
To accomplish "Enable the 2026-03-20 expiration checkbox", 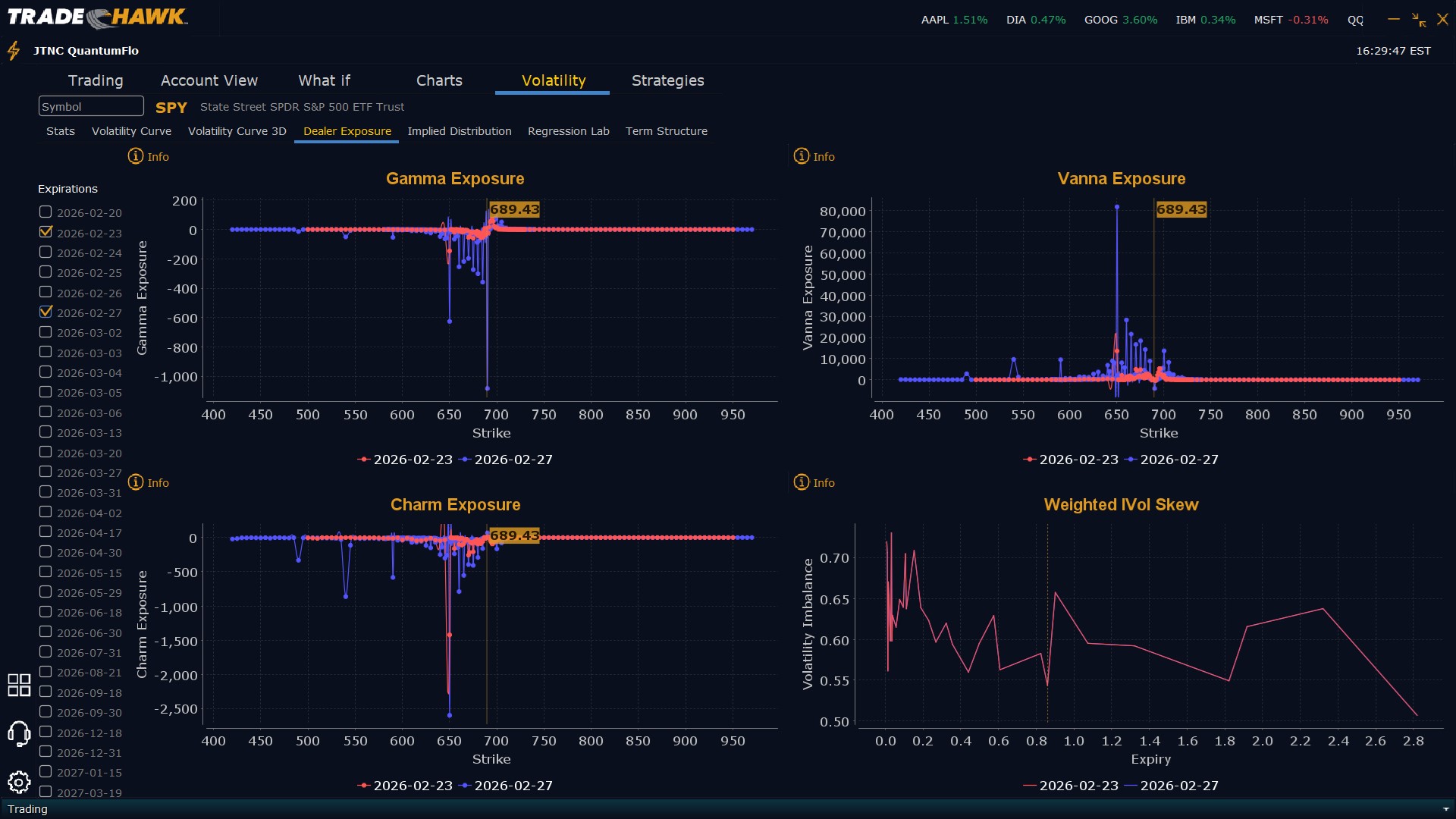I will pos(45,452).
